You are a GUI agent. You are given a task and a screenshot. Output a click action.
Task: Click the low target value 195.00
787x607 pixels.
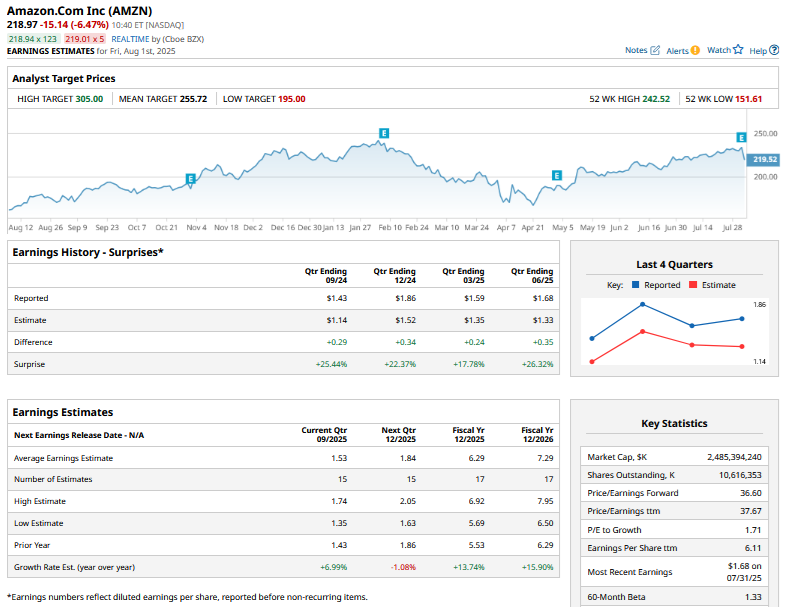pyautogui.click(x=292, y=99)
